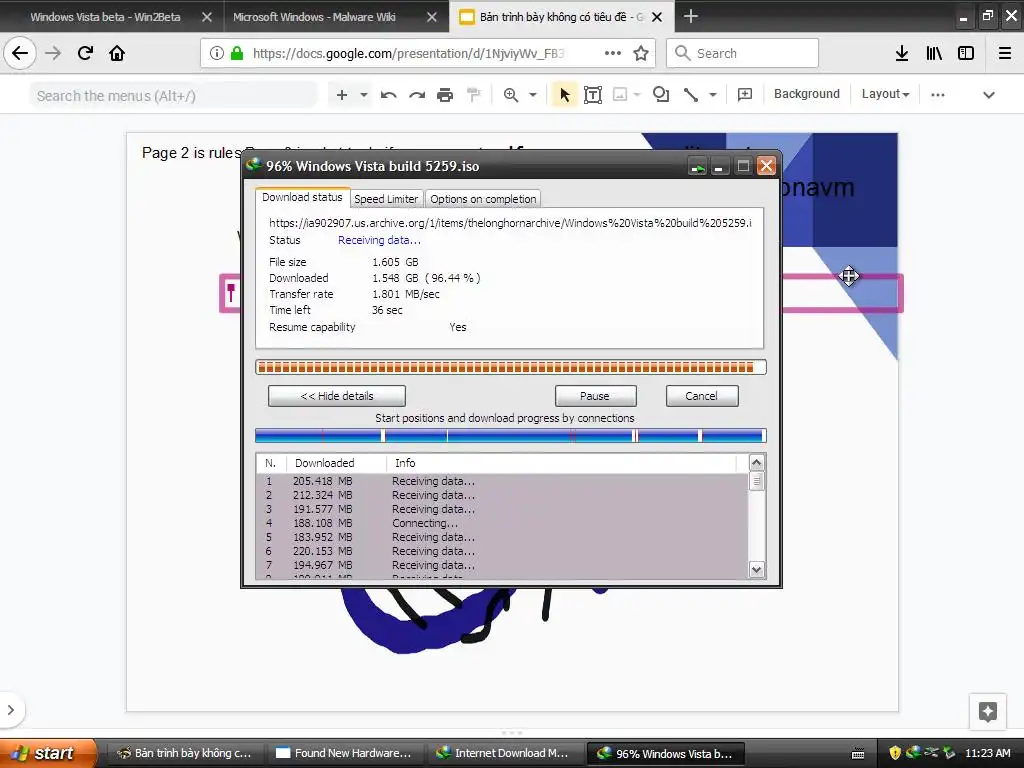Expand the insert image dropdown arrow
The height and width of the screenshot is (768, 1024).
637,95
